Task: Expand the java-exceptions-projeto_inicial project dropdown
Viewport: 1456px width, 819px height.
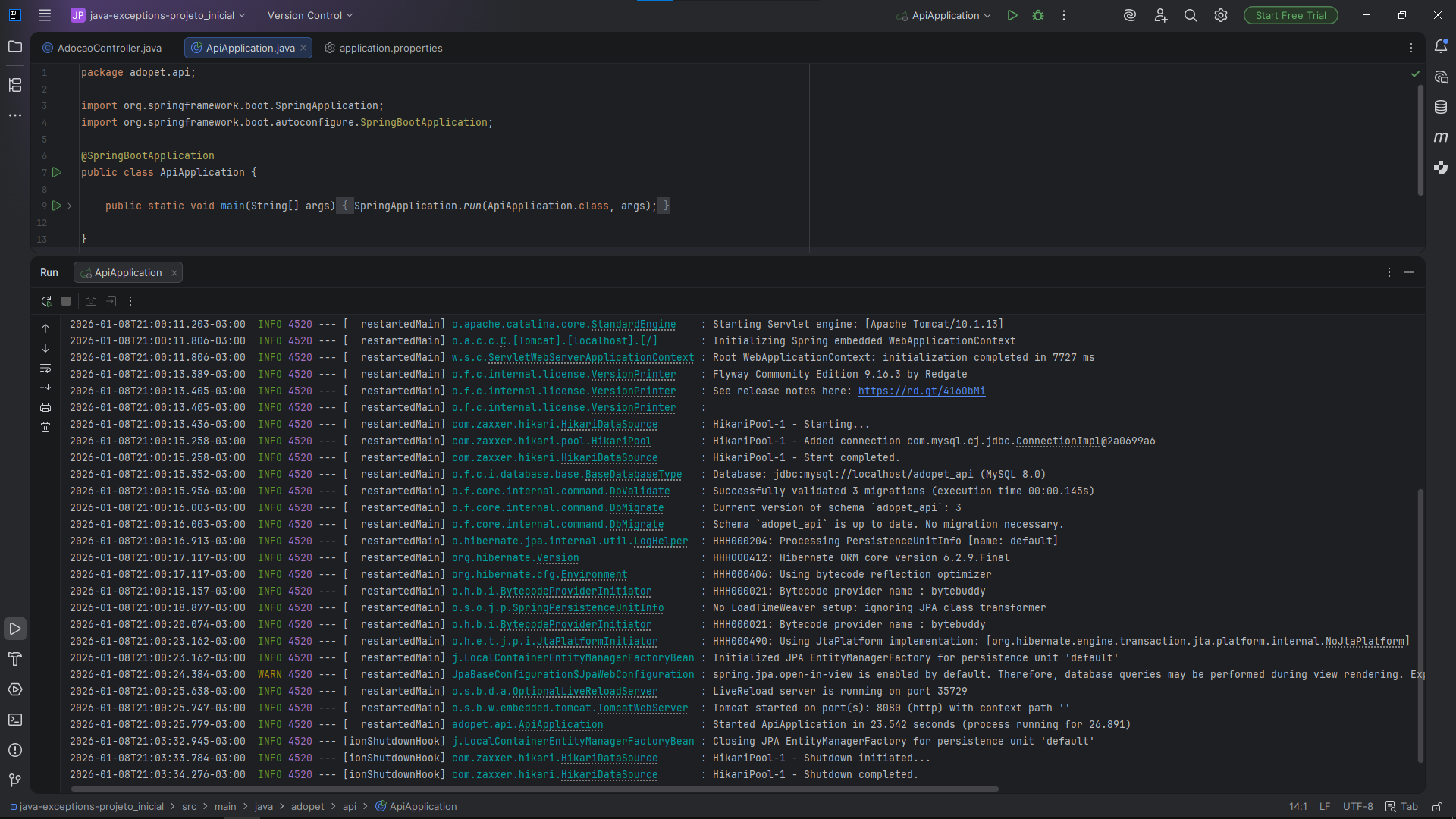Action: (x=159, y=15)
